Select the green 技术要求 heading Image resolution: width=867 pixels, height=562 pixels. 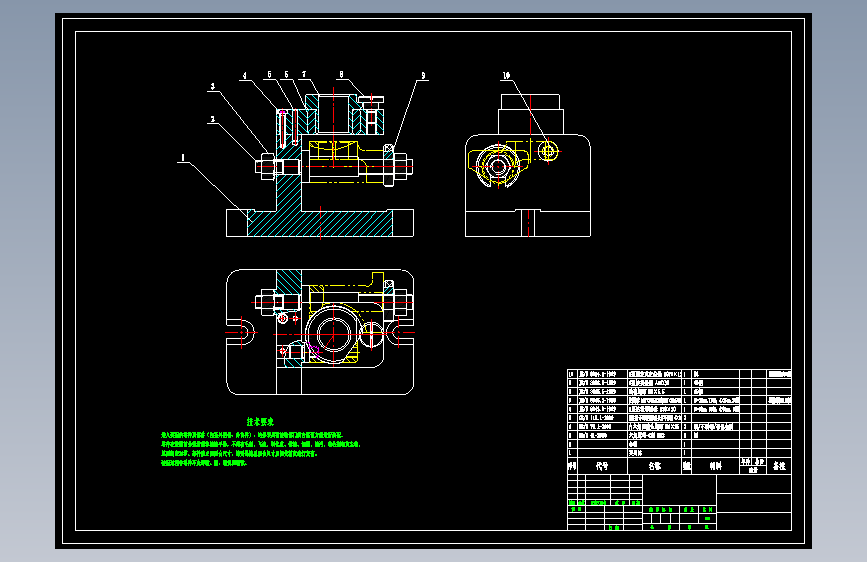point(260,422)
